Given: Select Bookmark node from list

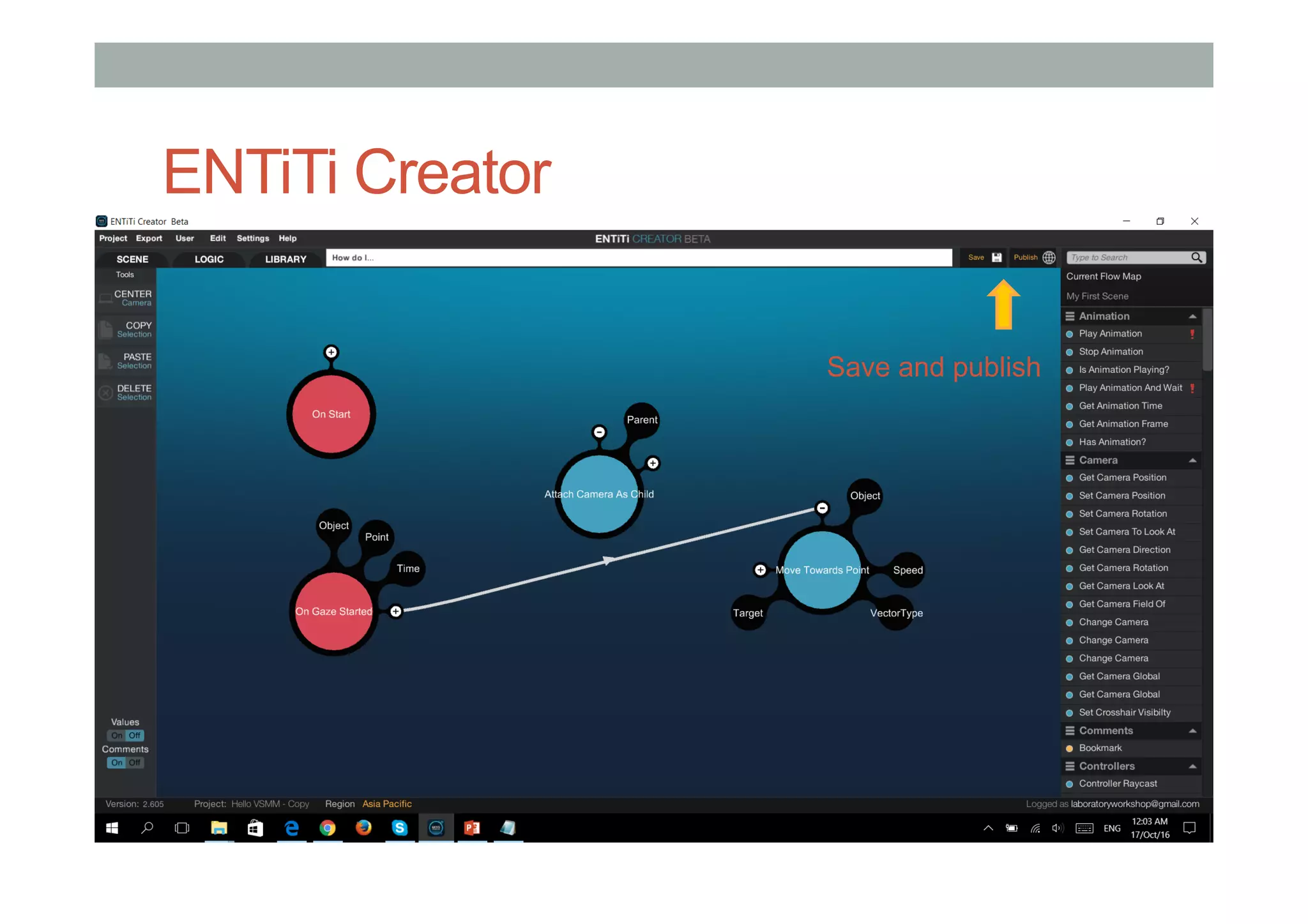Looking at the screenshot, I should click(1131, 748).
